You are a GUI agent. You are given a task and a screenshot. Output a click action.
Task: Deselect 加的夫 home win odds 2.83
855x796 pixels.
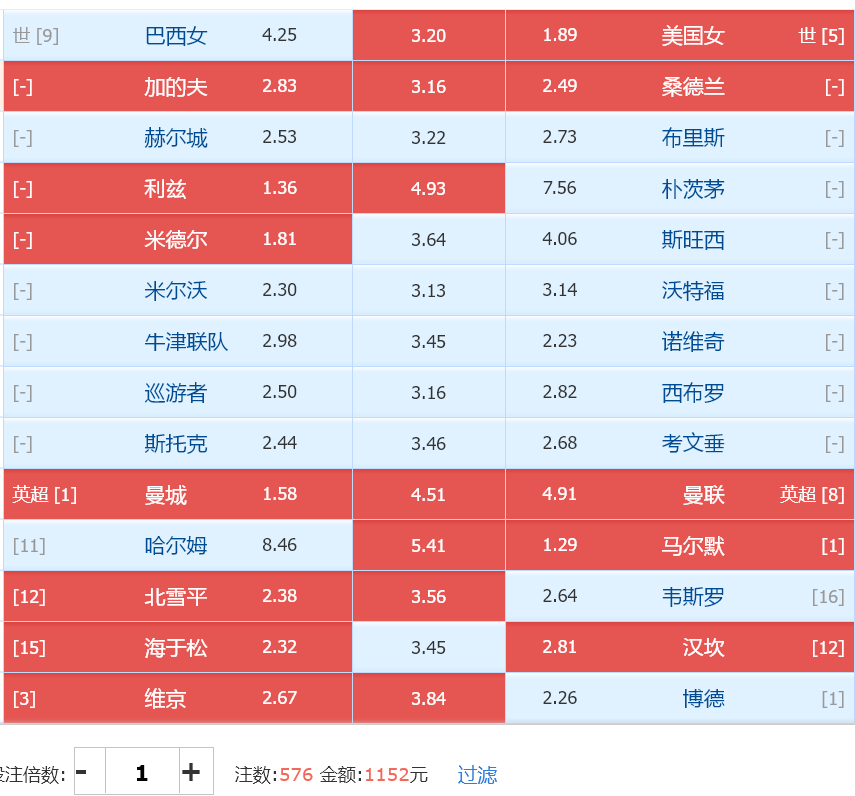pos(178,87)
